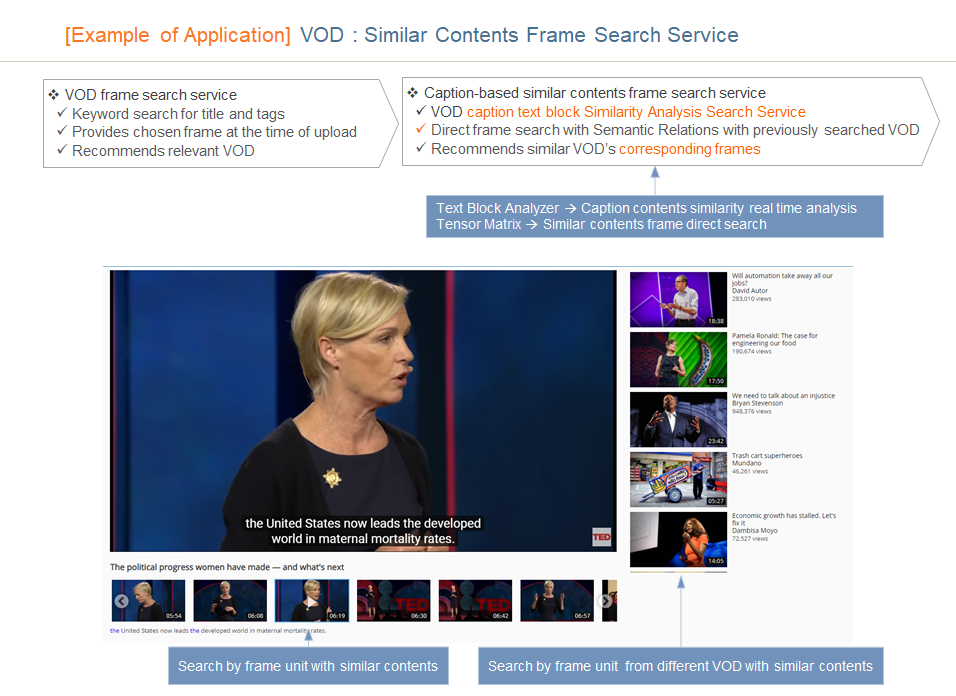
Task: Click 'Caption-based similar contents frame search service' heading
Action: point(594,93)
